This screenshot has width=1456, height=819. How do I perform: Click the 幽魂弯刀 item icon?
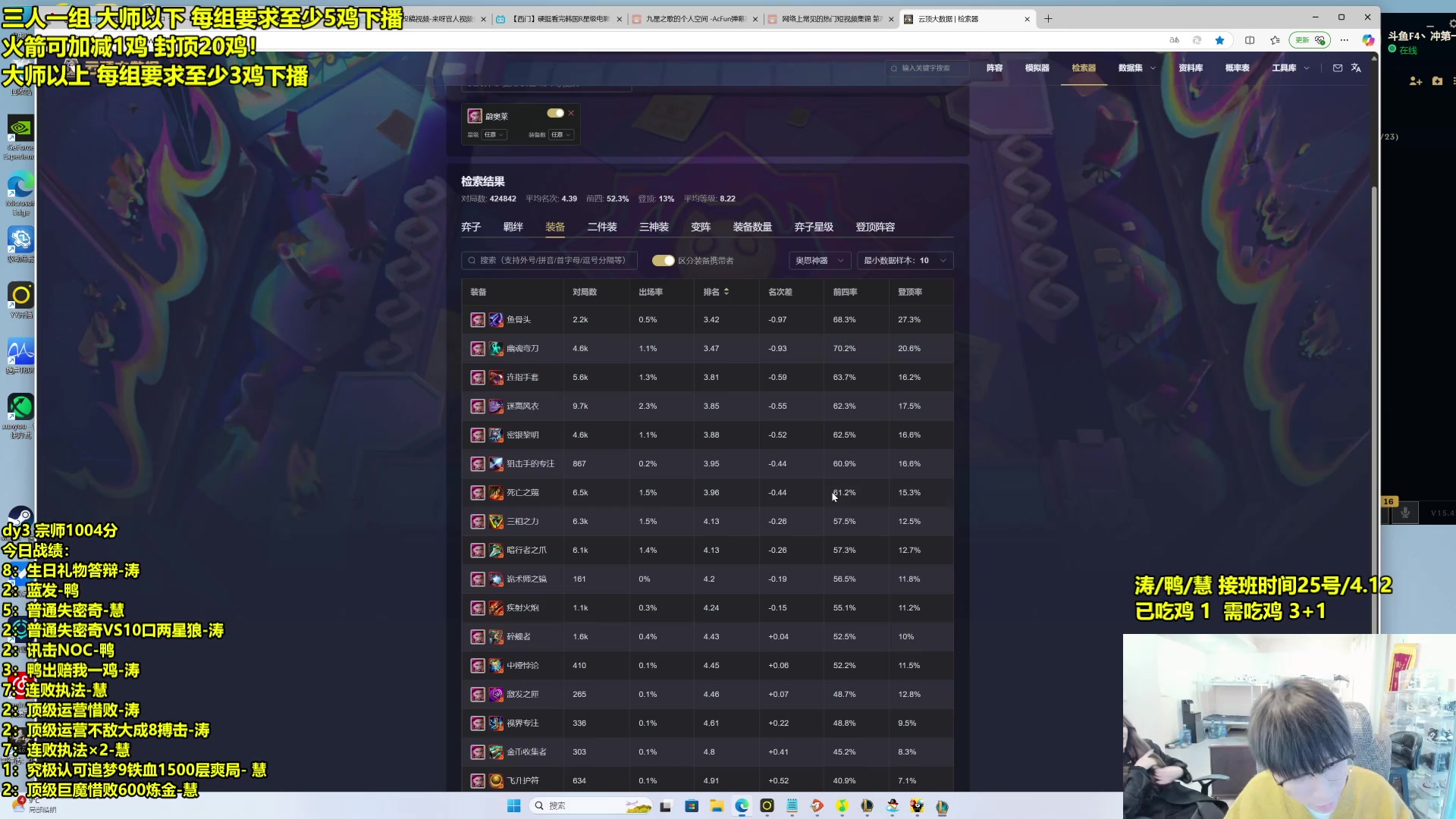click(496, 349)
